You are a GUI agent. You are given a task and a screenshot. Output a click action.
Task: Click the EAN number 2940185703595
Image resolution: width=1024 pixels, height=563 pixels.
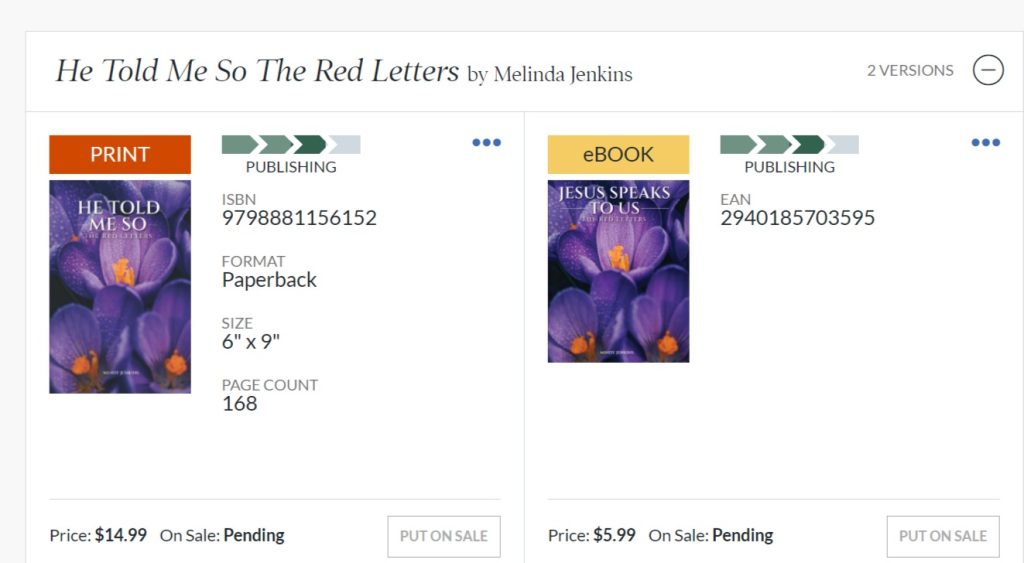pos(797,218)
